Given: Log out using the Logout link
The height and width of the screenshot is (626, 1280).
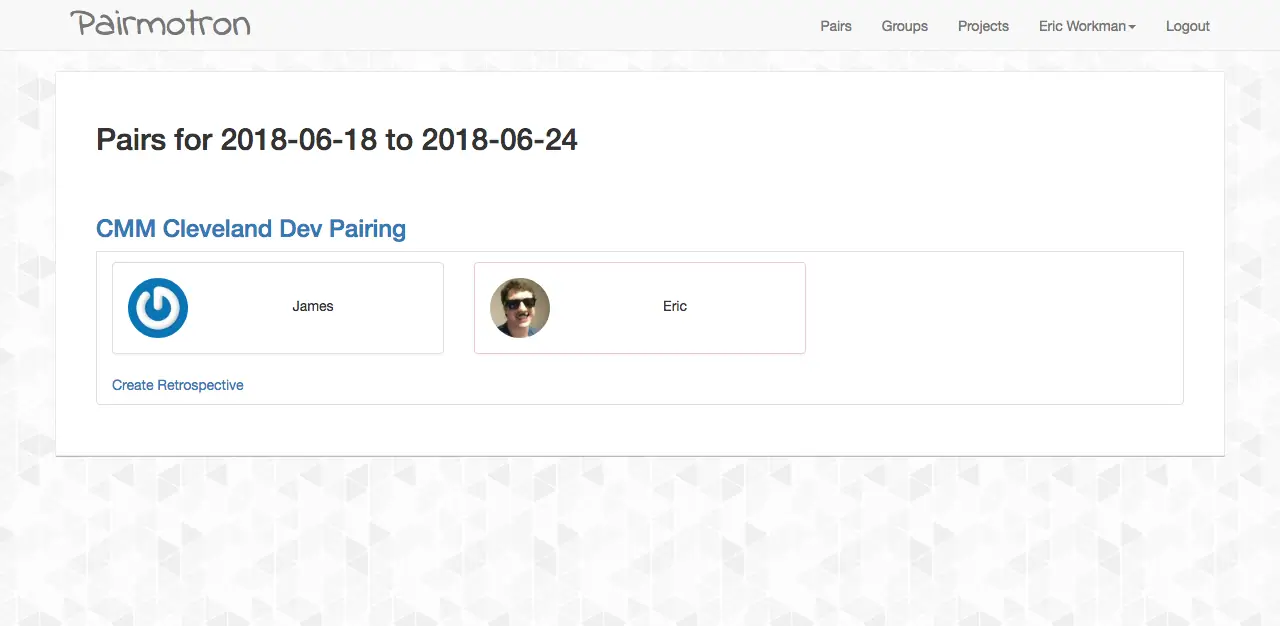Looking at the screenshot, I should (1187, 26).
